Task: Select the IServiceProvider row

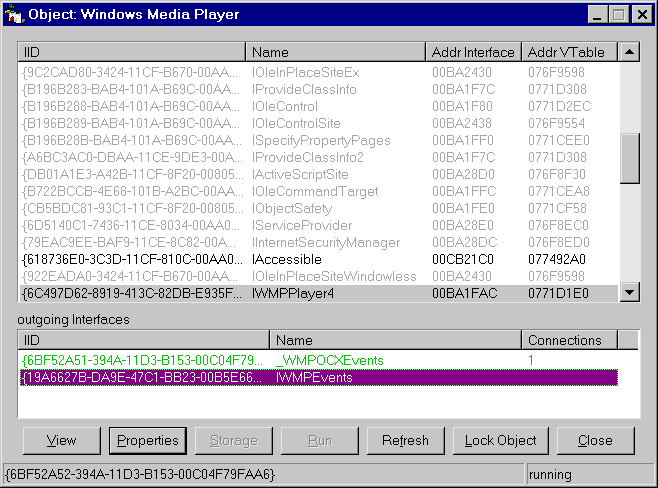Action: [x=319, y=225]
